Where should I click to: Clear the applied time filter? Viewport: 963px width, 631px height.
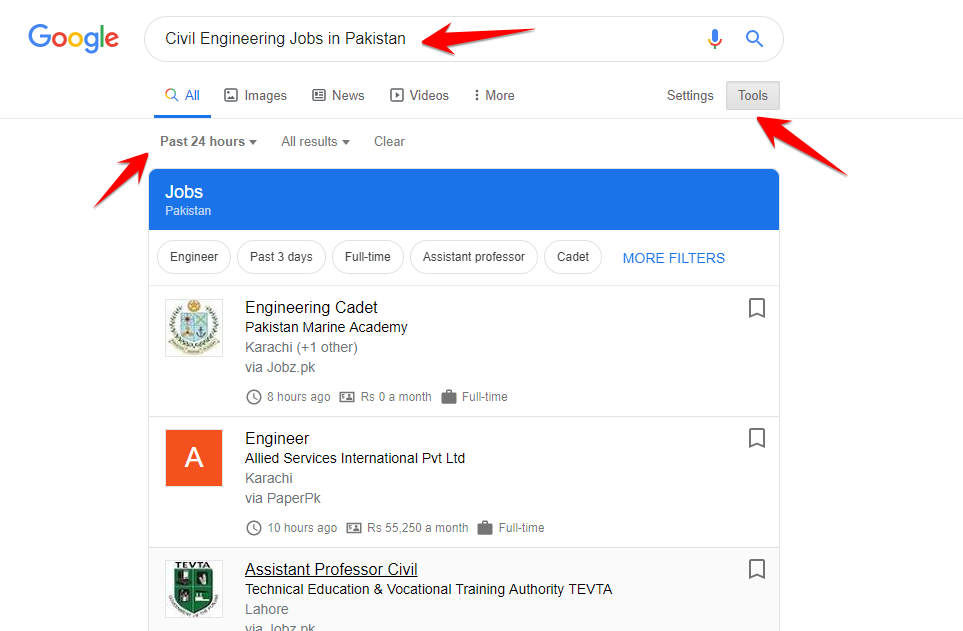point(389,141)
